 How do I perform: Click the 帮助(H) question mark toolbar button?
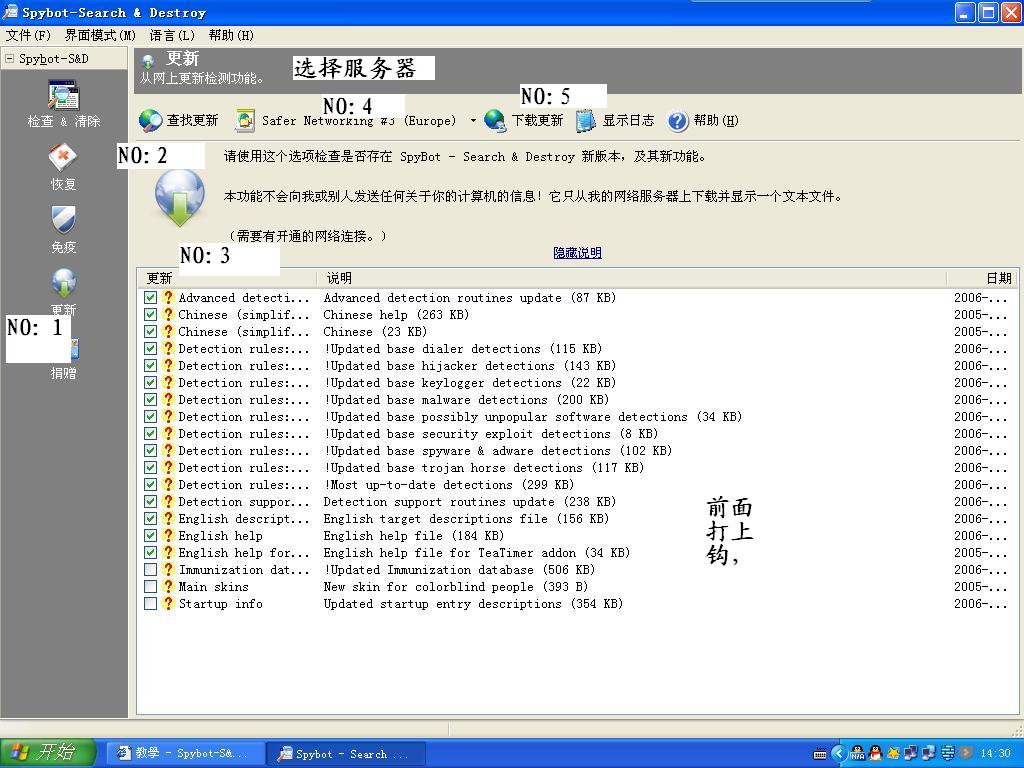[x=703, y=120]
